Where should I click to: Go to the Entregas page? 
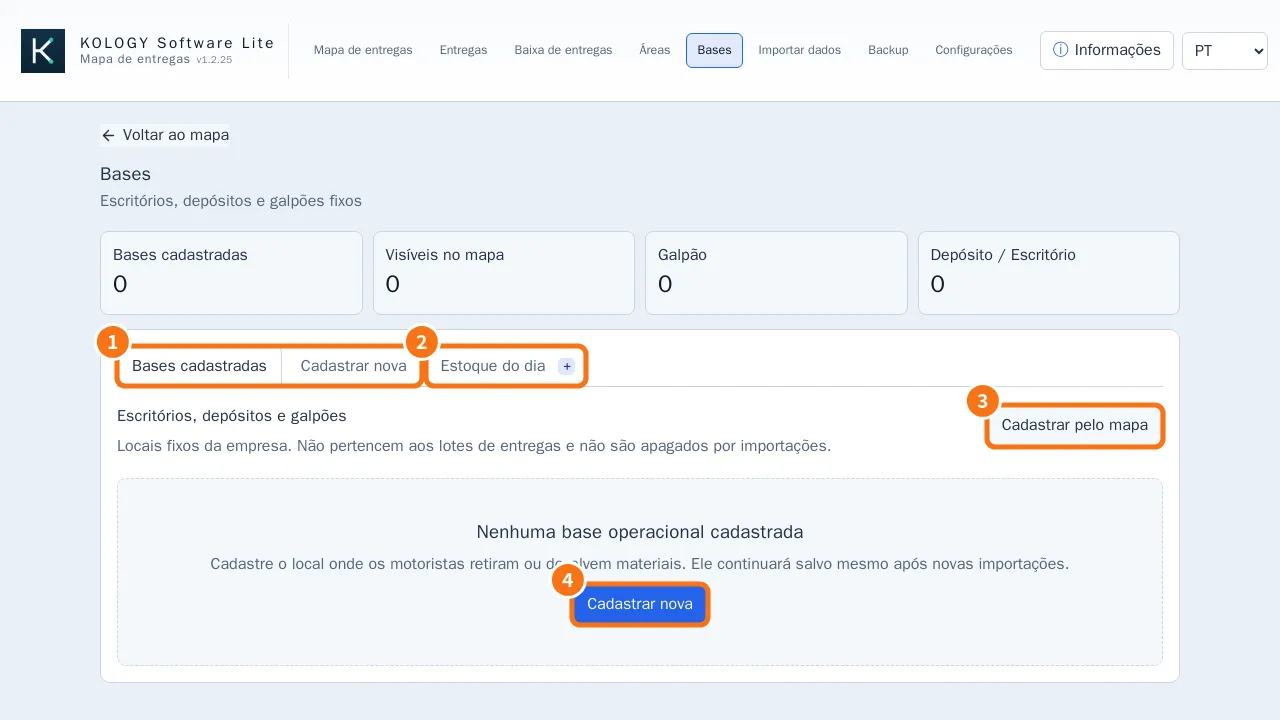464,50
